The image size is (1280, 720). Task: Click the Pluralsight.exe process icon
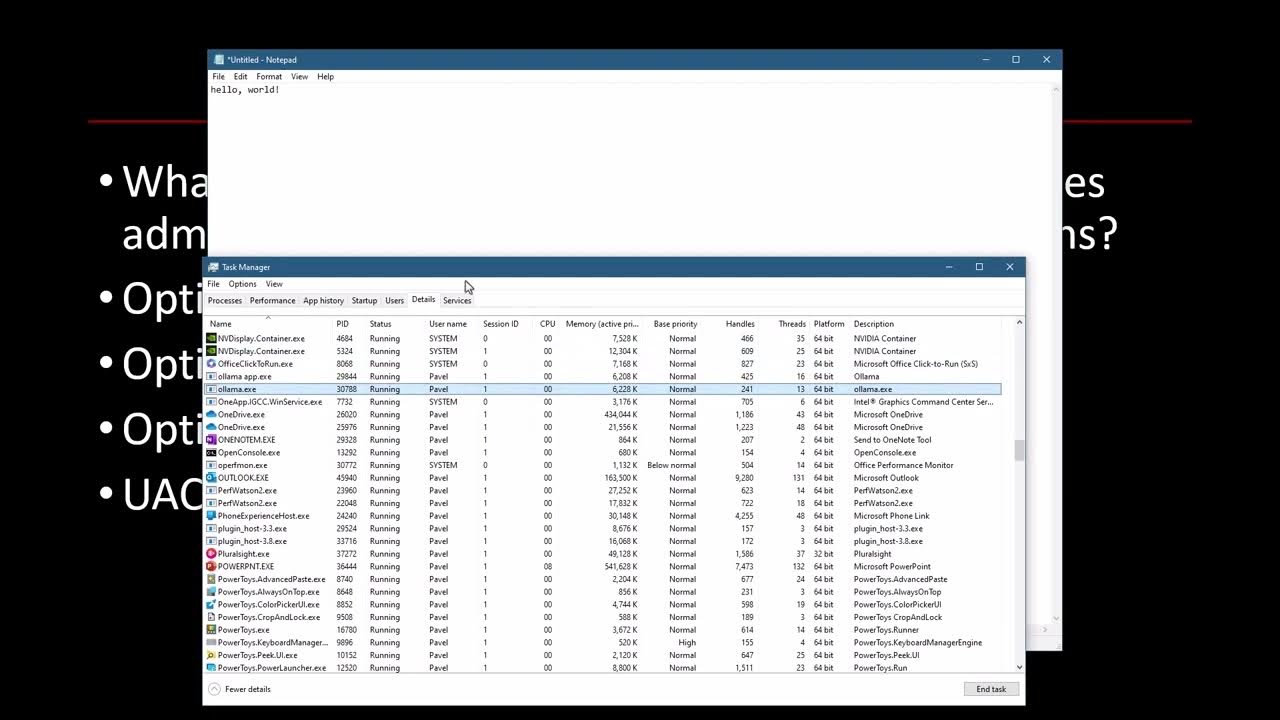211,554
